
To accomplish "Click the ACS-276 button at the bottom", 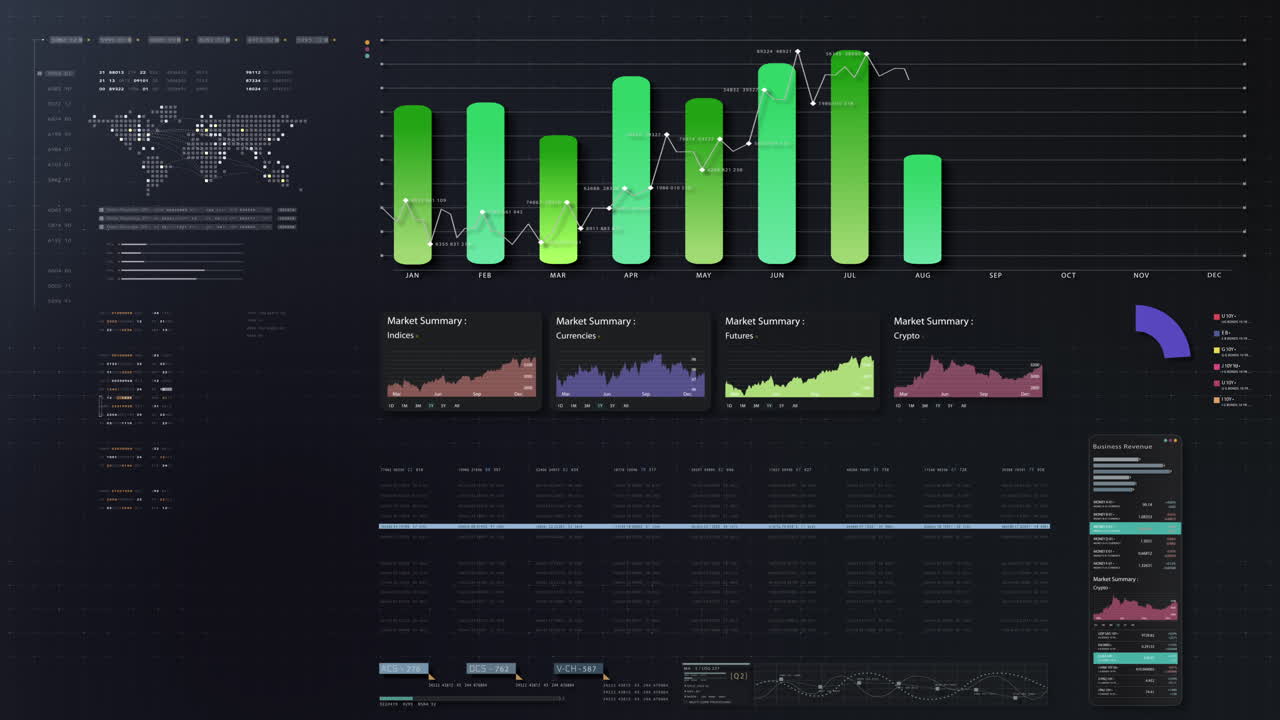I will pyautogui.click(x=404, y=668).
